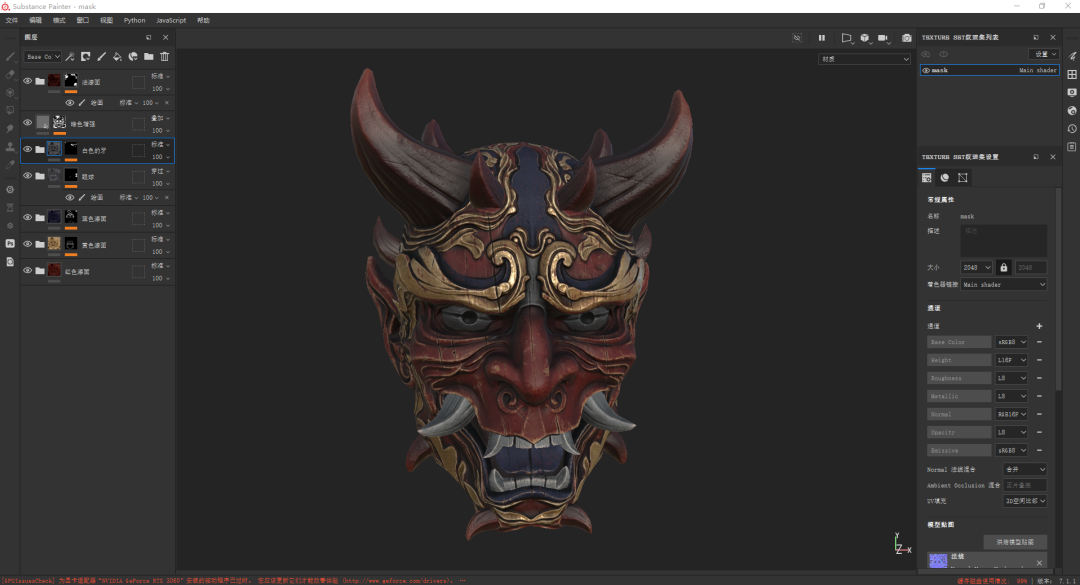Open the RGB16F format dropdown for Normal

[1012, 414]
